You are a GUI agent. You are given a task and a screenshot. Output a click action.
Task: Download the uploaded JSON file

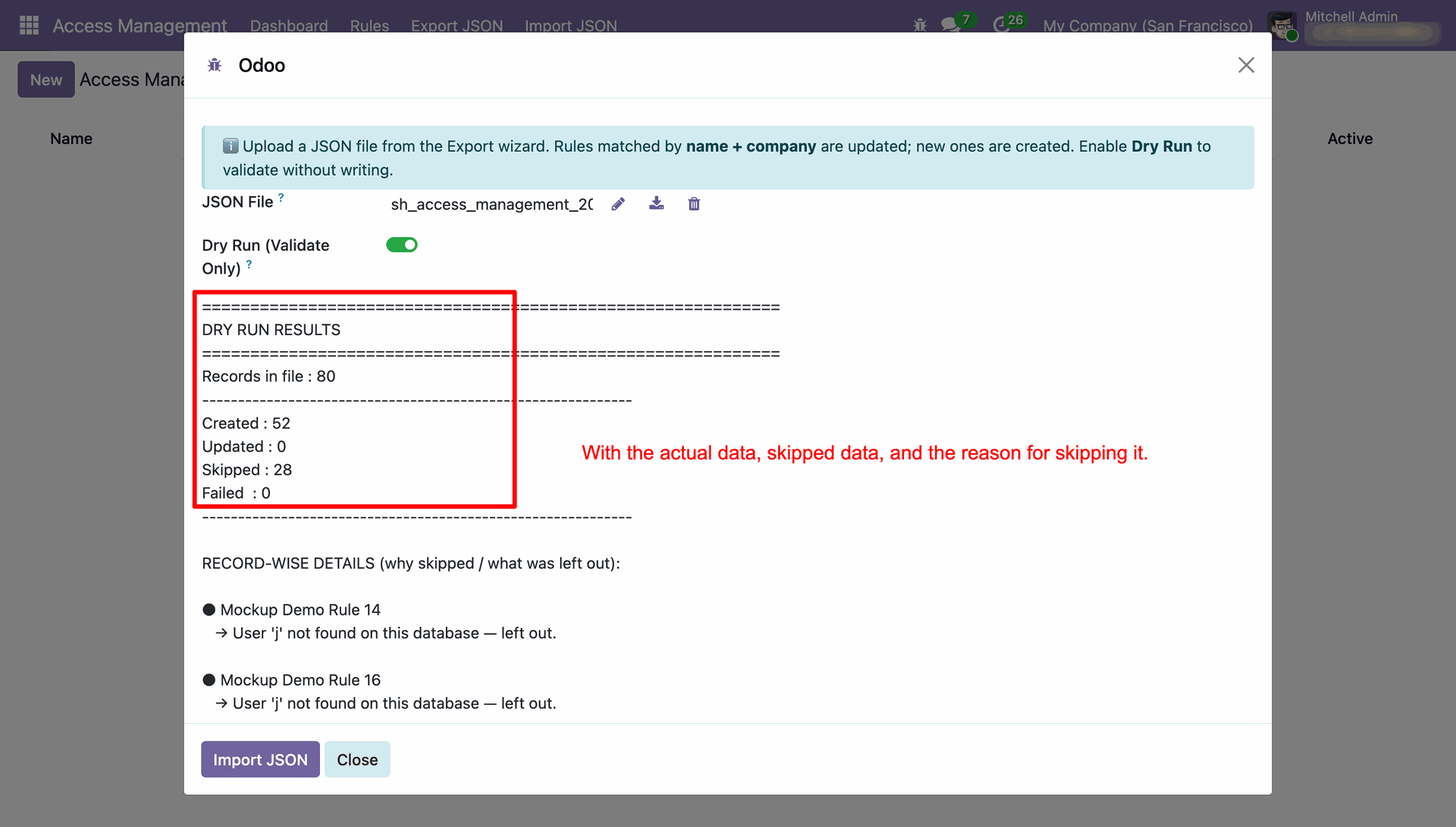[x=657, y=203]
